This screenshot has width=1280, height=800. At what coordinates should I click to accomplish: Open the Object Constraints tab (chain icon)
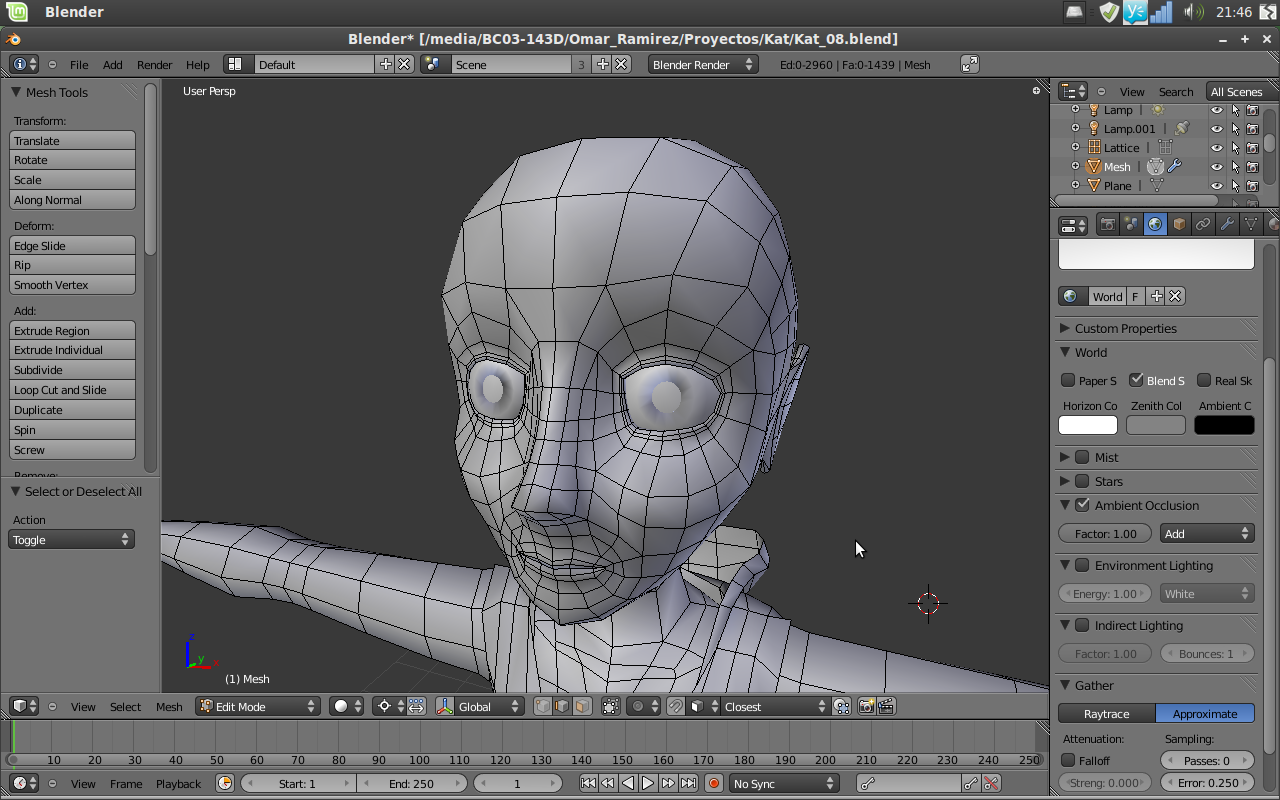[1203, 225]
